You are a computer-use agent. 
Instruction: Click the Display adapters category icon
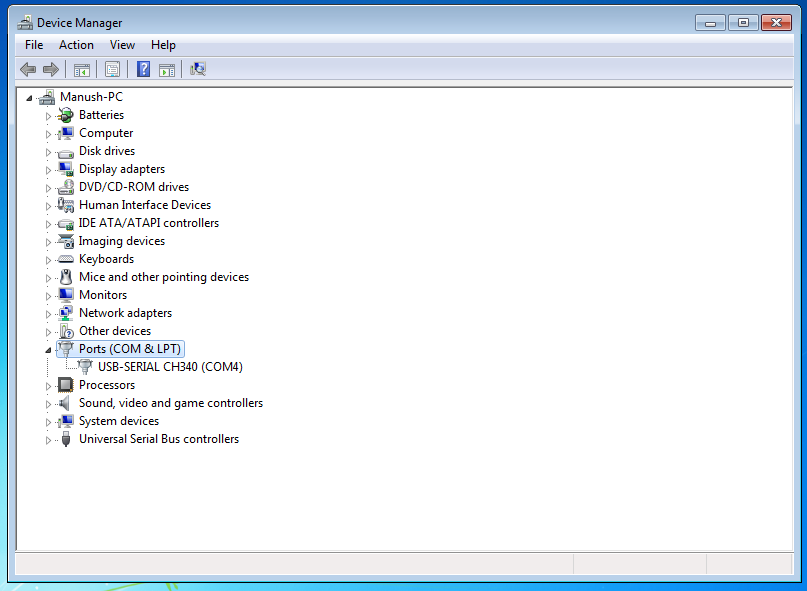tap(64, 168)
